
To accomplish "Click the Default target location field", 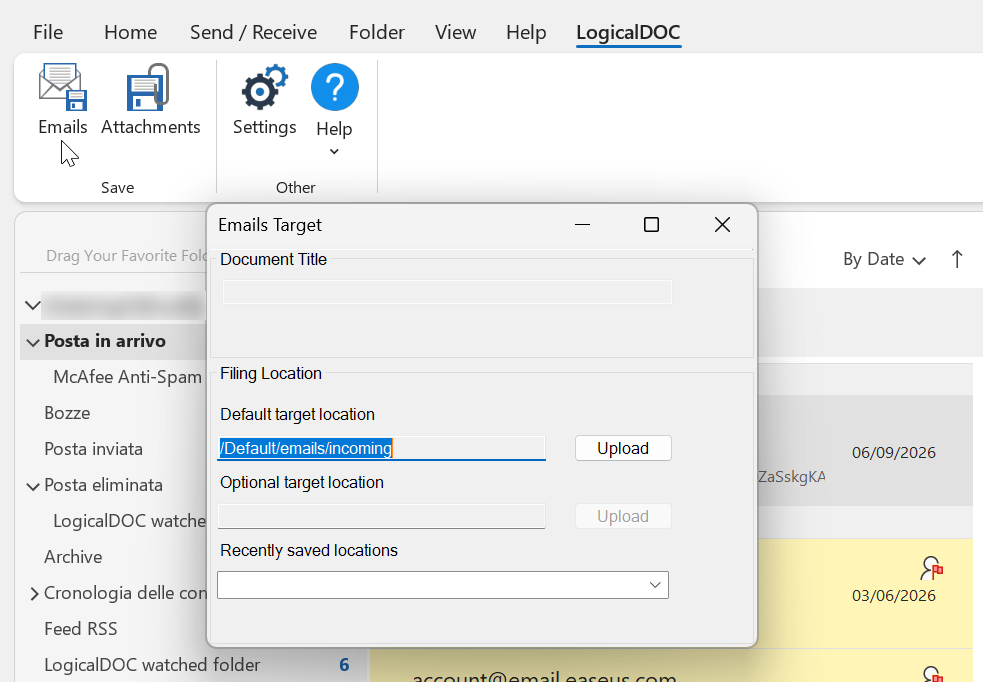I will click(381, 448).
